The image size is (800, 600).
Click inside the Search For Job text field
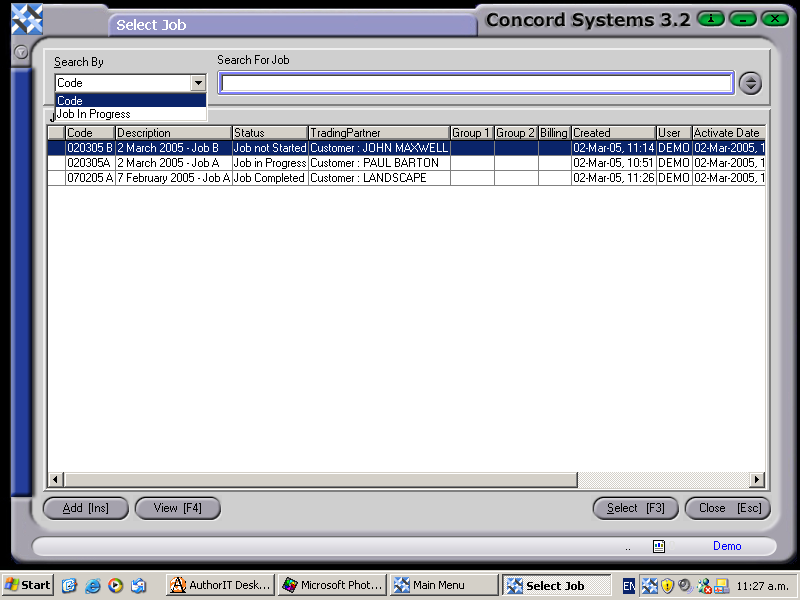pyautogui.click(x=475, y=83)
